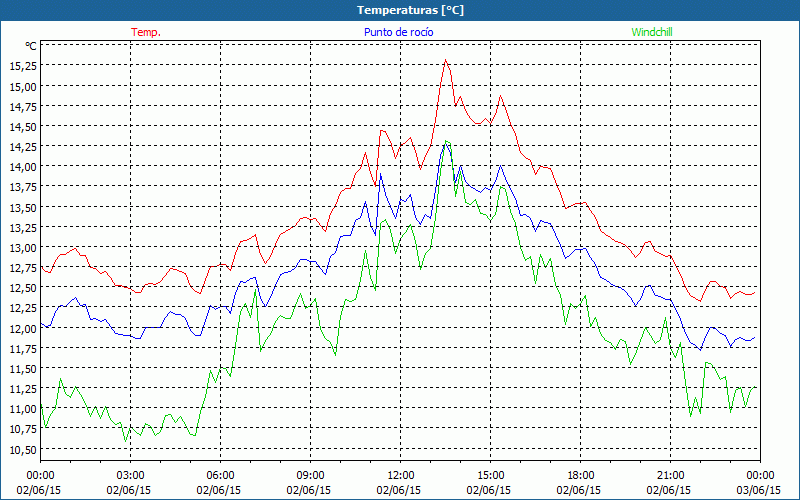
Task: Select the green Windchill legend label
Action: [652, 32]
